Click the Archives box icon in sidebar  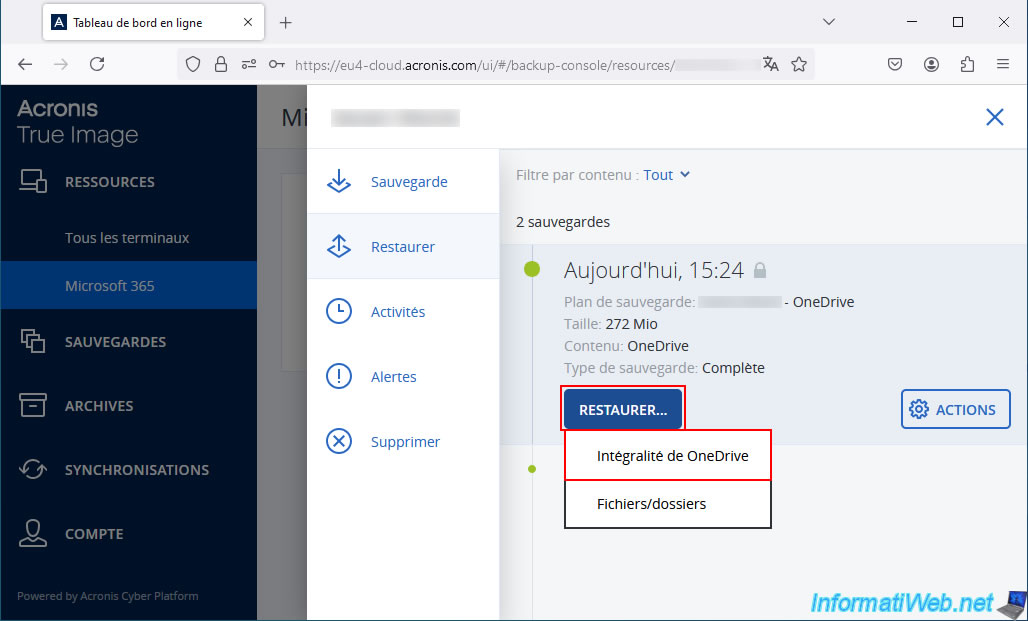click(32, 405)
